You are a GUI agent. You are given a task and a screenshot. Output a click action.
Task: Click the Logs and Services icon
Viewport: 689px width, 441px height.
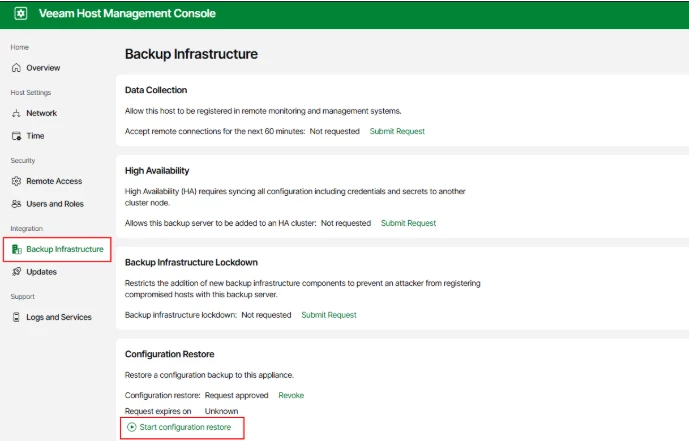tap(16, 318)
